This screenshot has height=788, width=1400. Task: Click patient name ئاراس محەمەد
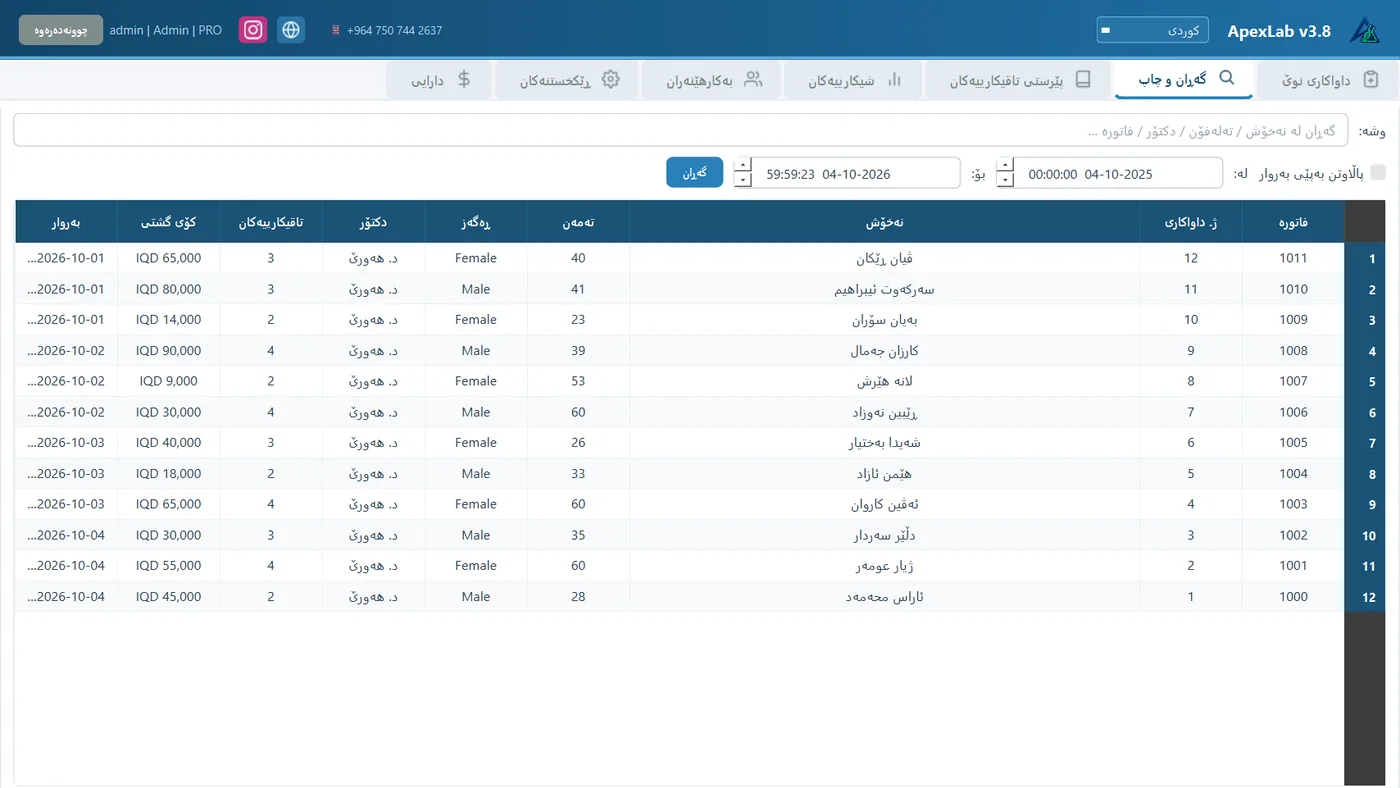(884, 597)
